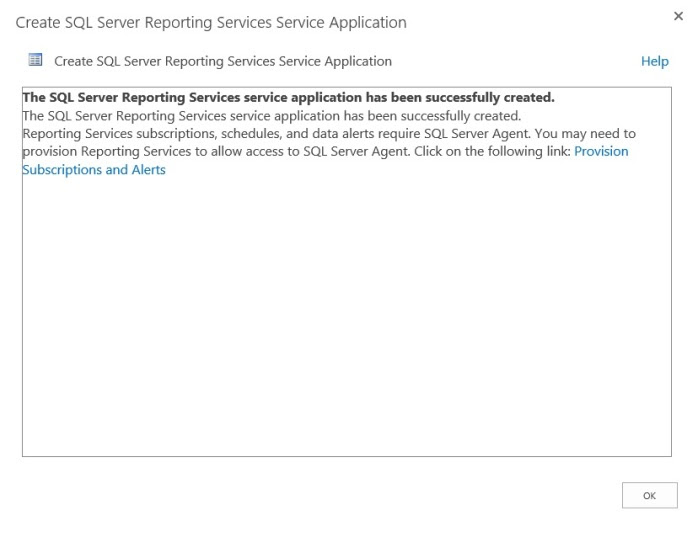Close the dialog with the X button

pyautogui.click(x=678, y=16)
